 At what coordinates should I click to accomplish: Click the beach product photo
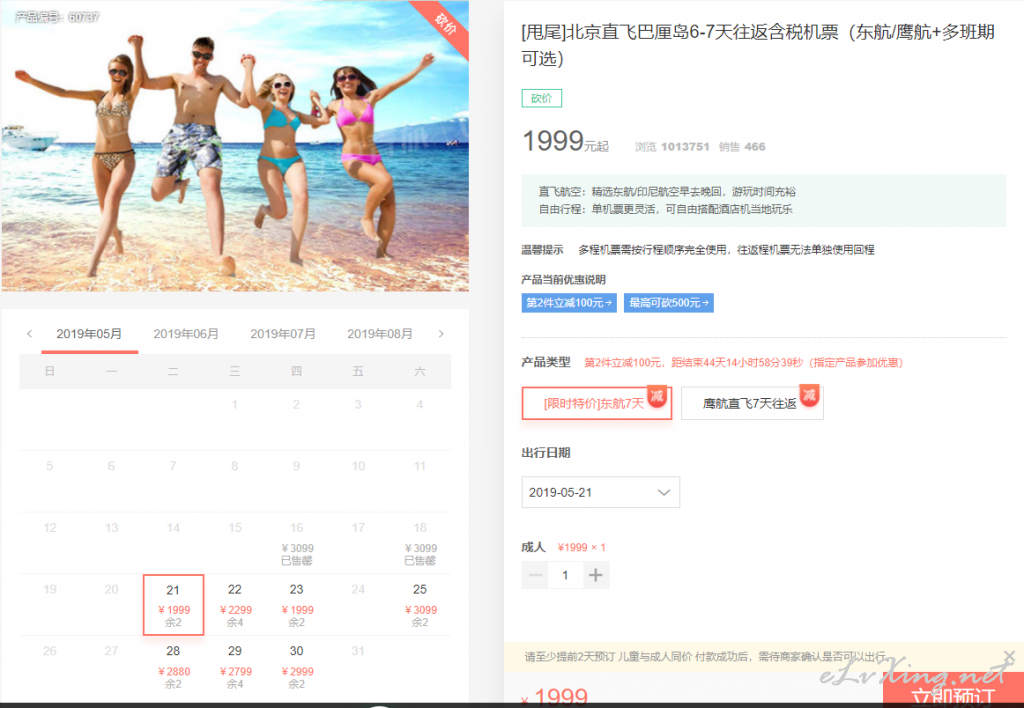click(235, 146)
